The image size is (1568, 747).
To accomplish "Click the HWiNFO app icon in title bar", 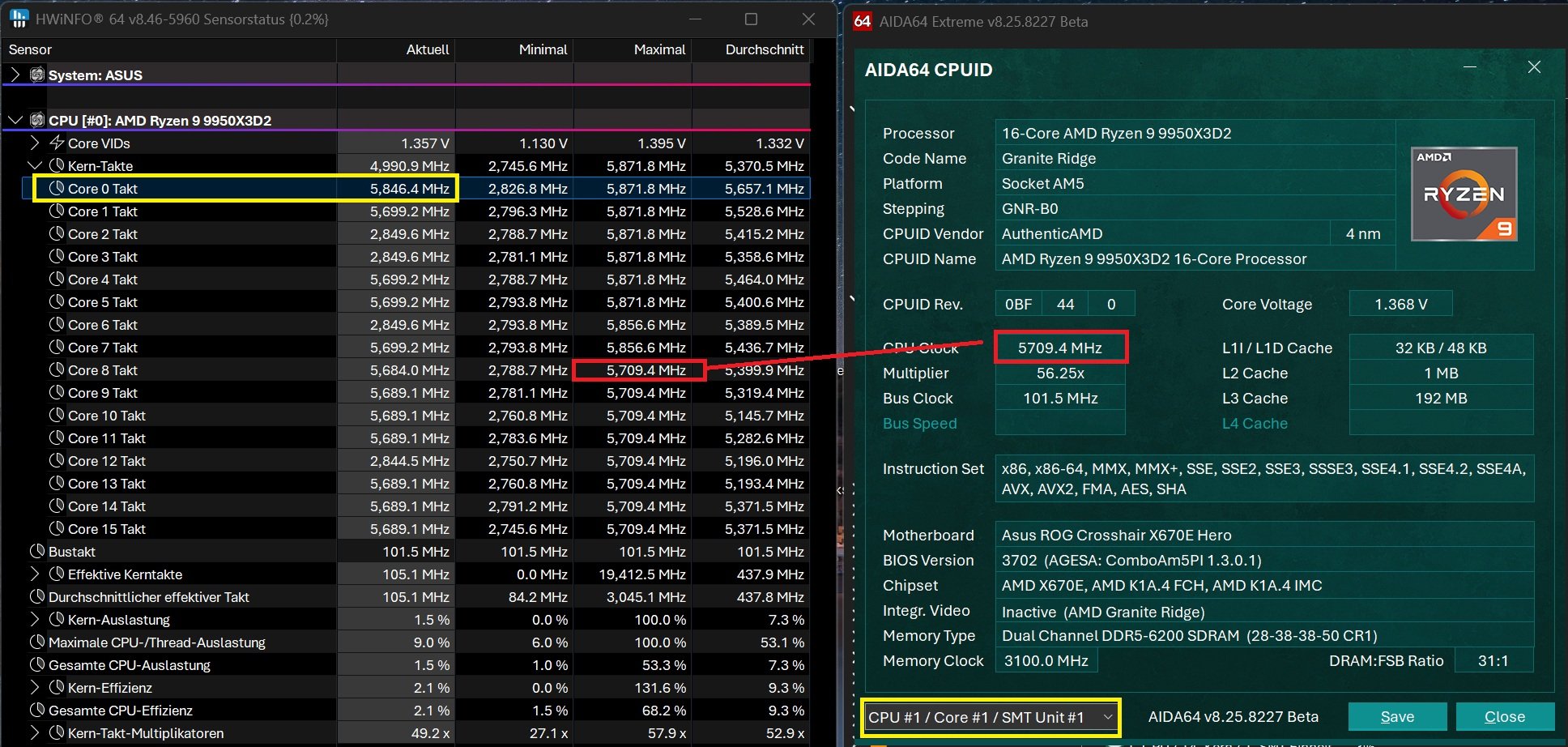I will (18, 19).
